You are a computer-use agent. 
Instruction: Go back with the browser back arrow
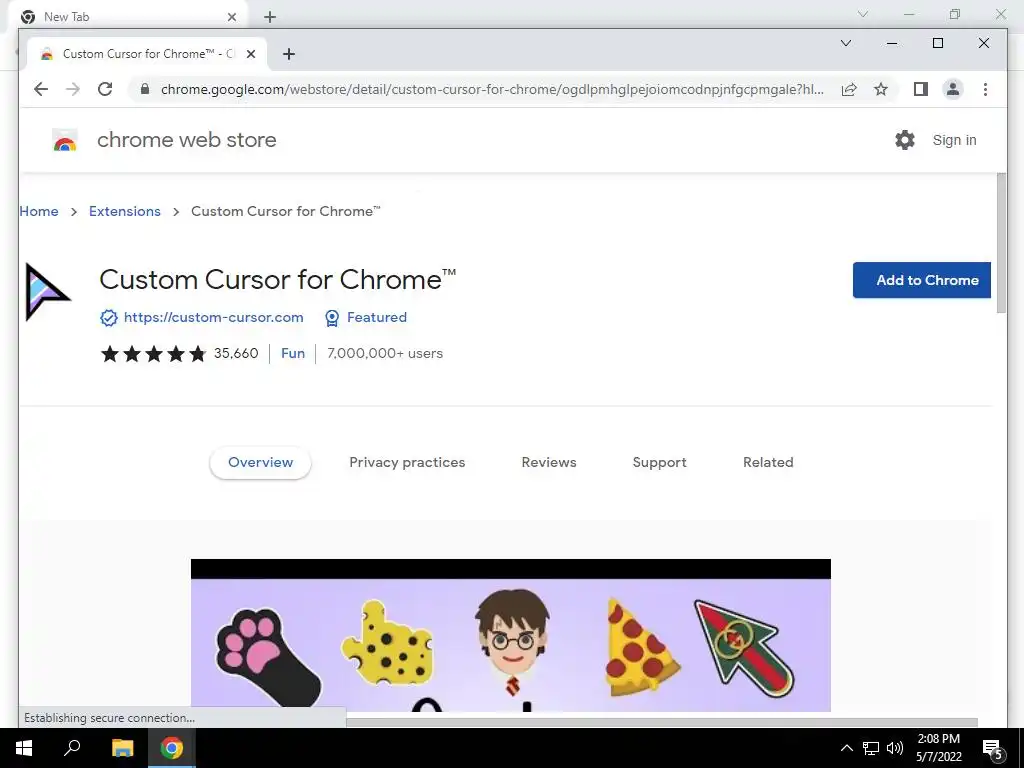(40, 89)
